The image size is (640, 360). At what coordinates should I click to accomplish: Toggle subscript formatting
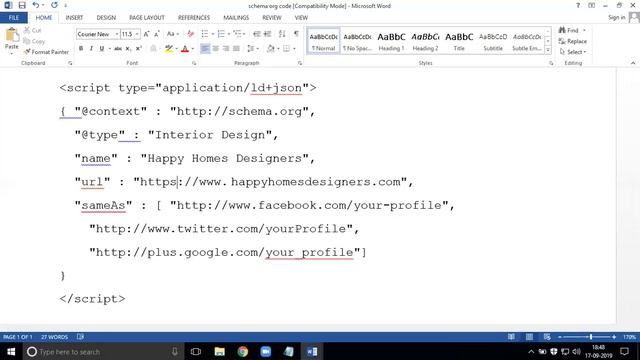[x=128, y=49]
